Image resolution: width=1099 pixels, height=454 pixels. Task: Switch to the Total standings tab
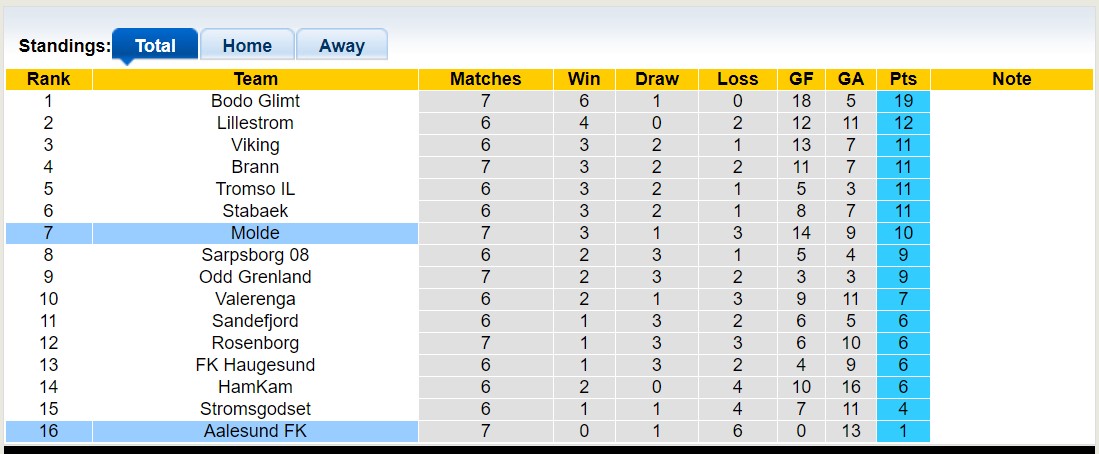(x=155, y=46)
